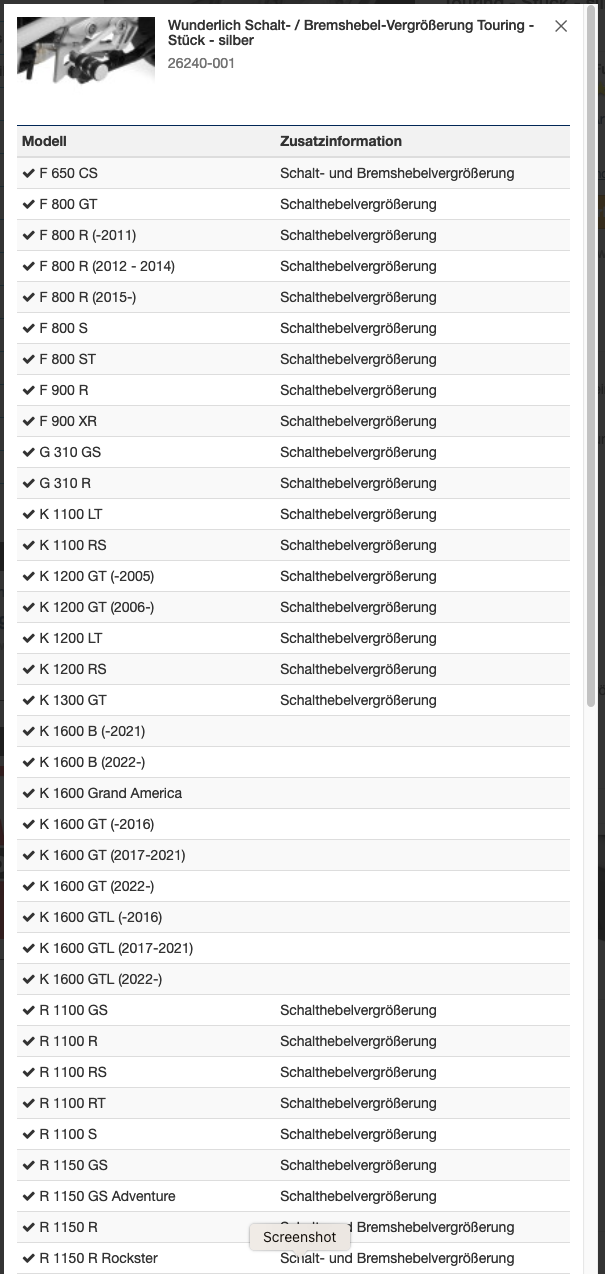The width and height of the screenshot is (605, 1274).
Task: Select the K 1200 RS model row
Action: [x=72, y=669]
